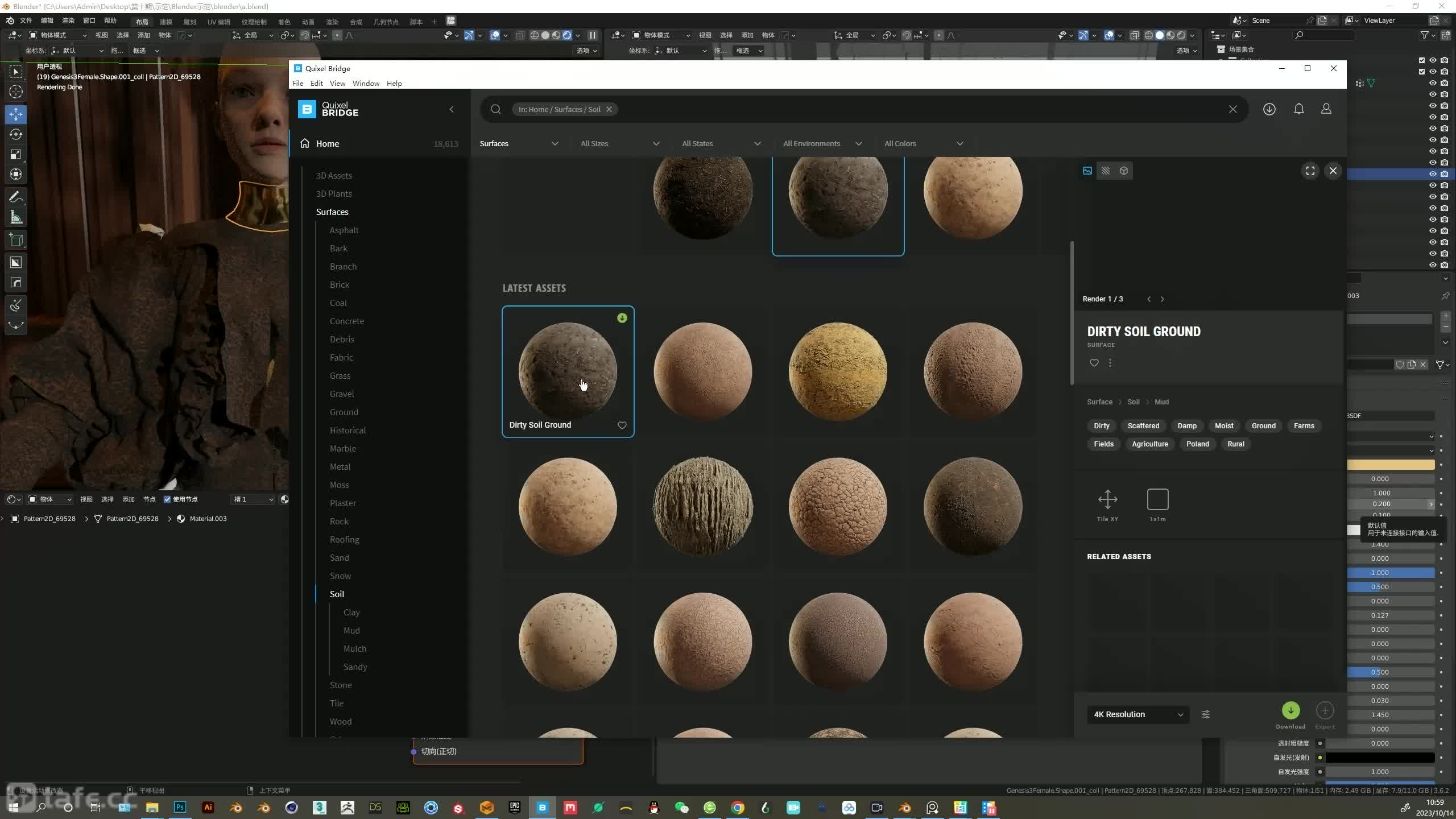Screen dimensions: 1456x819
Task: Select Blender's Transform tool
Action: point(16,174)
